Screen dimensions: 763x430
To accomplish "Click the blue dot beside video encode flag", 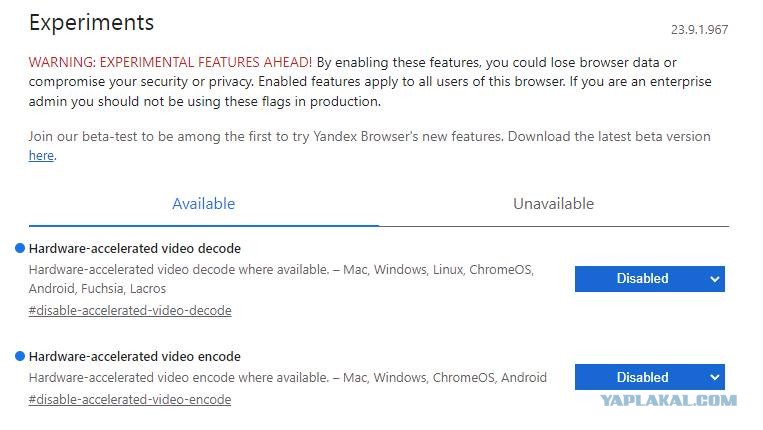I will (20, 357).
